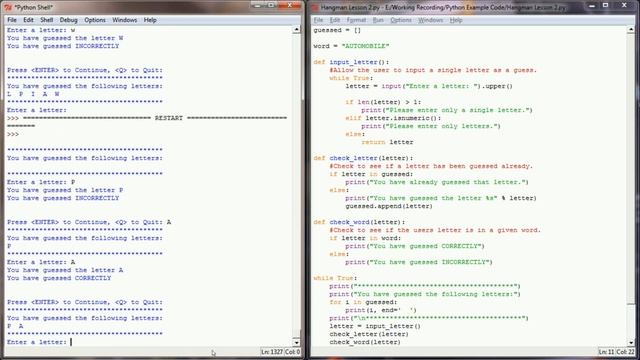Viewport: 640px width, 360px height.
Task: Click the 'Enter a letter: P' shell line
Action: [41, 182]
